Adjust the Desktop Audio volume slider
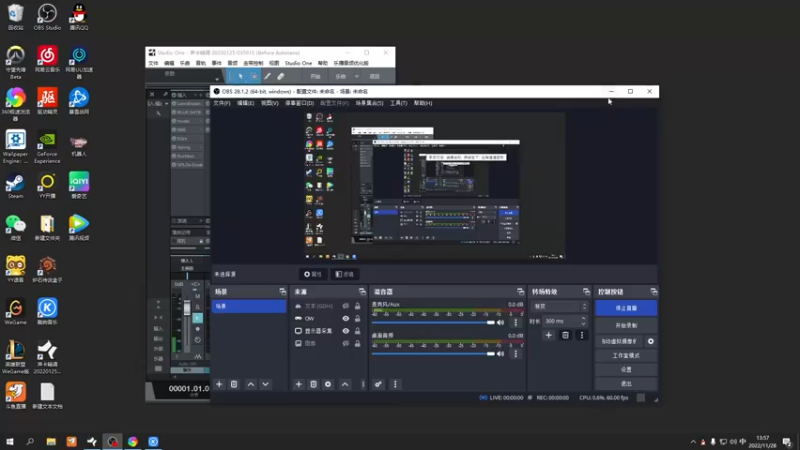The height and width of the screenshot is (450, 800). point(434,354)
